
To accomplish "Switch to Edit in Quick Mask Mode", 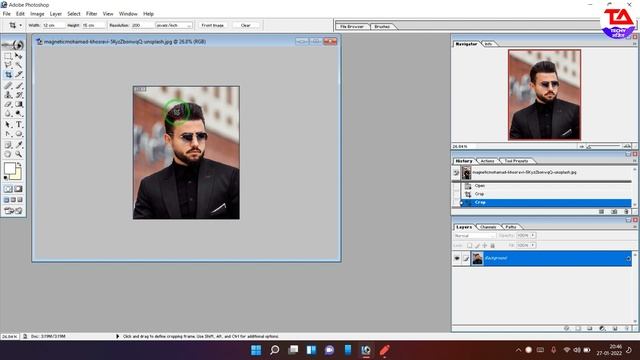I will click(x=18, y=189).
